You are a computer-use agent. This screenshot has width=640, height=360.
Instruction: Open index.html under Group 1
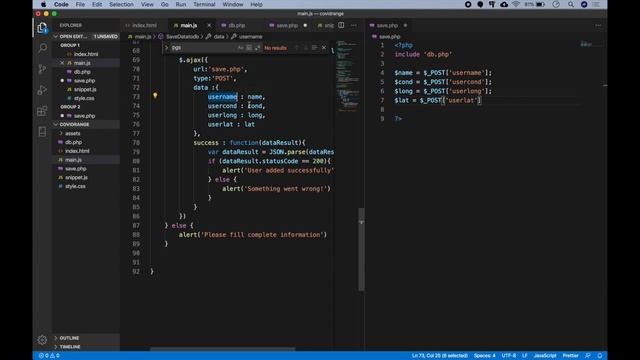[86, 54]
